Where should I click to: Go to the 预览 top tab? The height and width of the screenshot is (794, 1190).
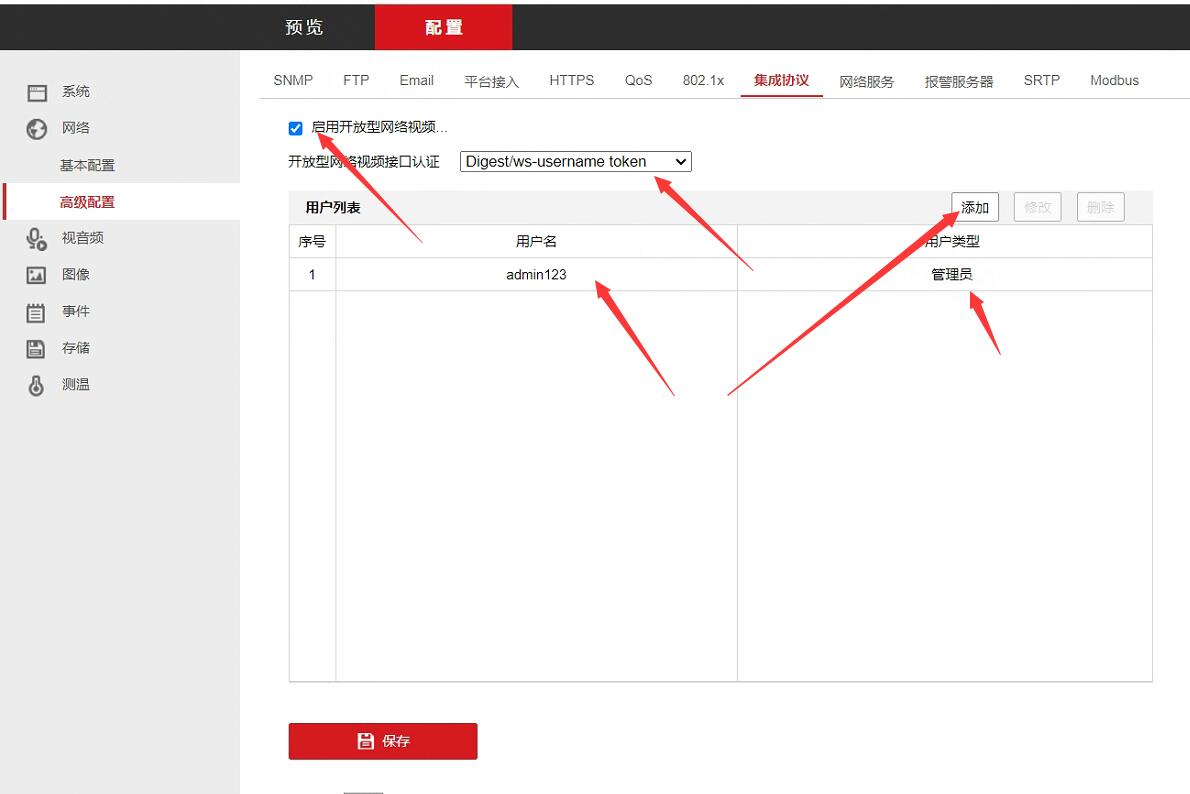(305, 27)
